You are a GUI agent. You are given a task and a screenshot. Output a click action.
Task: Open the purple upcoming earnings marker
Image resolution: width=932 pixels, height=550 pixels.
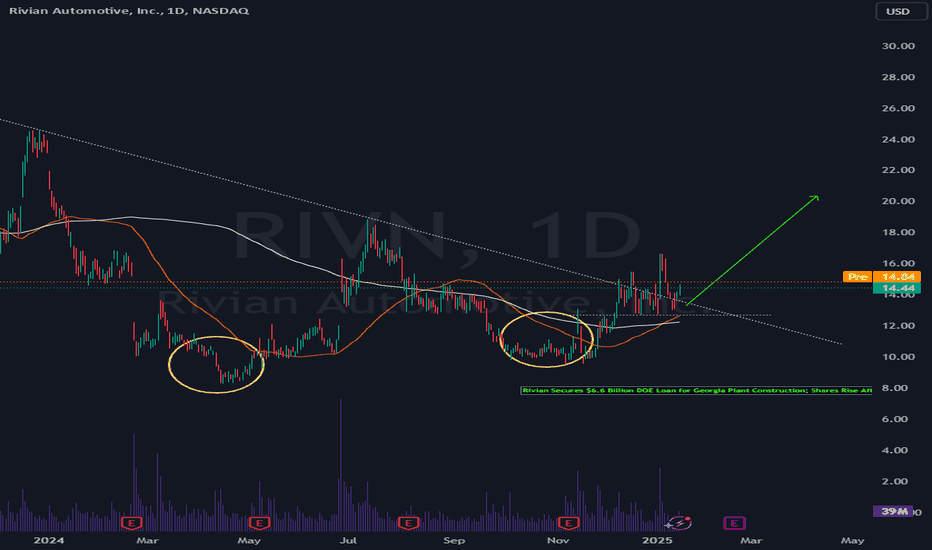point(735,523)
